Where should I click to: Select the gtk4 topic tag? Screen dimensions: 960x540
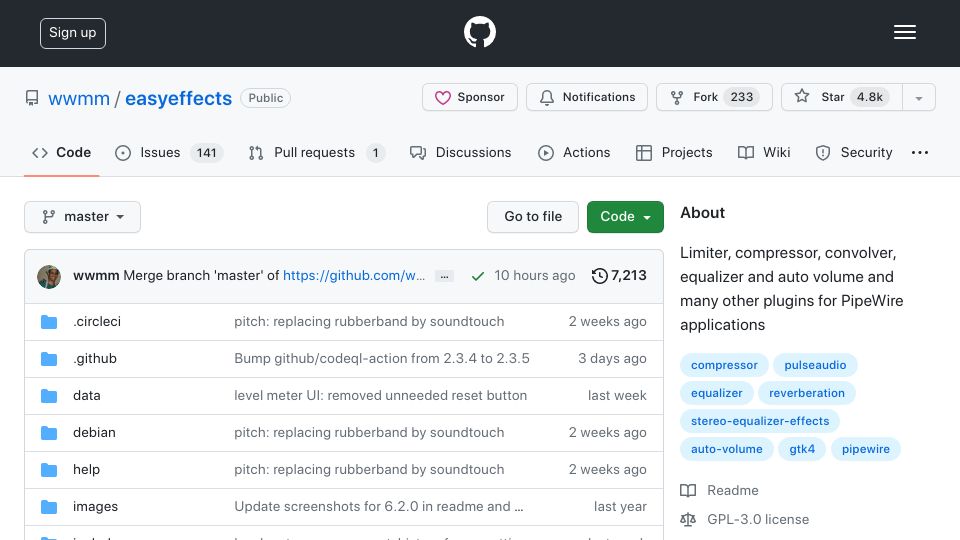801,449
